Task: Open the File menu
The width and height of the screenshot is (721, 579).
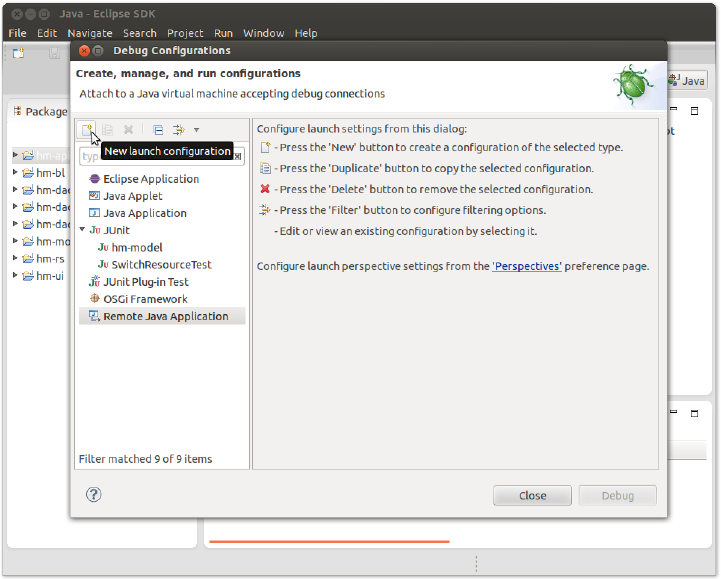Action: (x=17, y=33)
